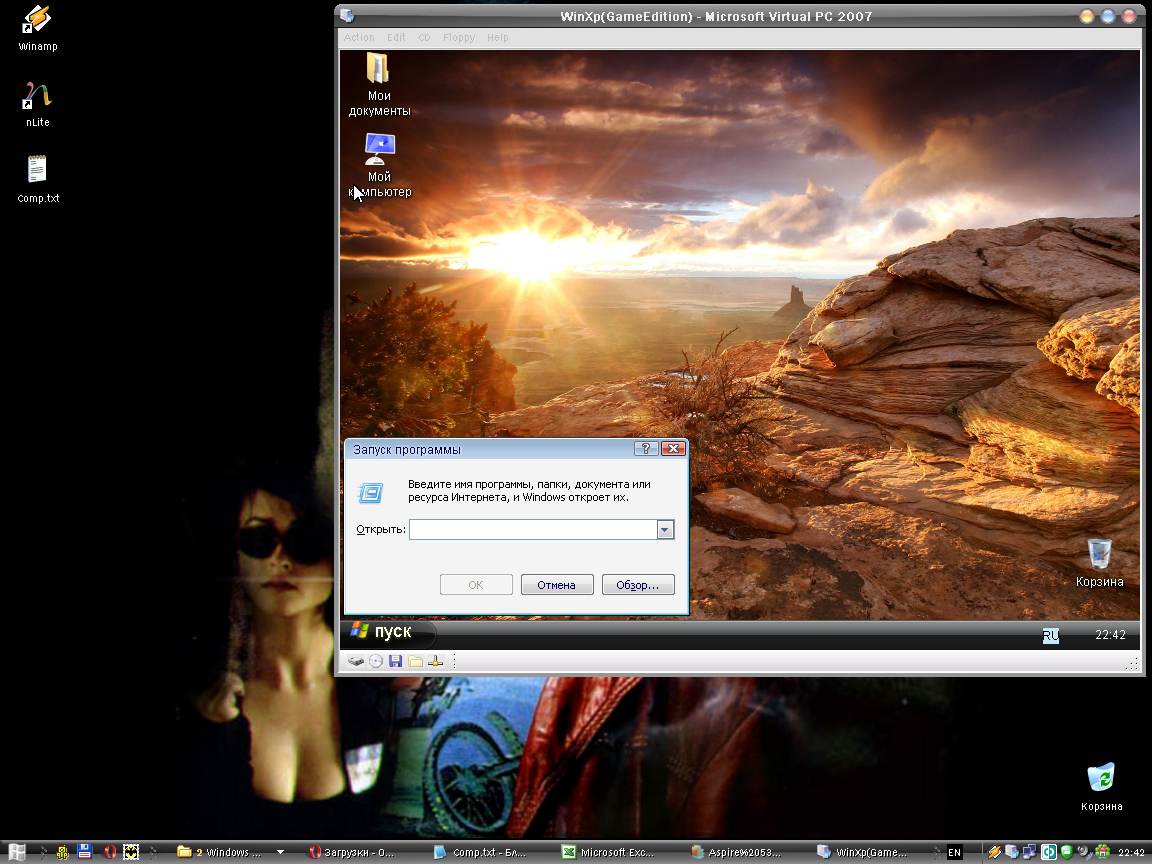This screenshot has height=864, width=1152.
Task: Click the host desktop Корзина recycle bin
Action: [1100, 778]
